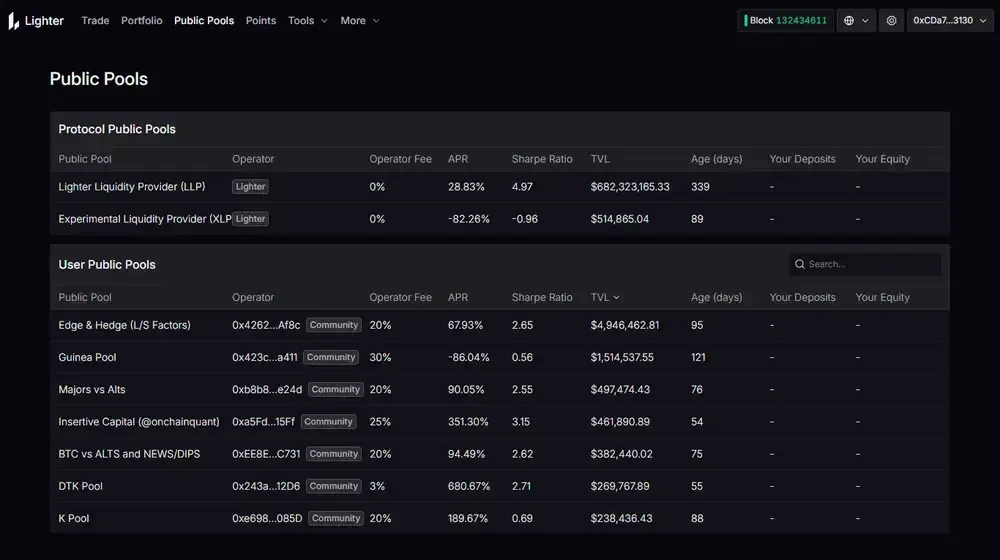Click the search magnifier icon in User Public Pools

[x=800, y=265]
